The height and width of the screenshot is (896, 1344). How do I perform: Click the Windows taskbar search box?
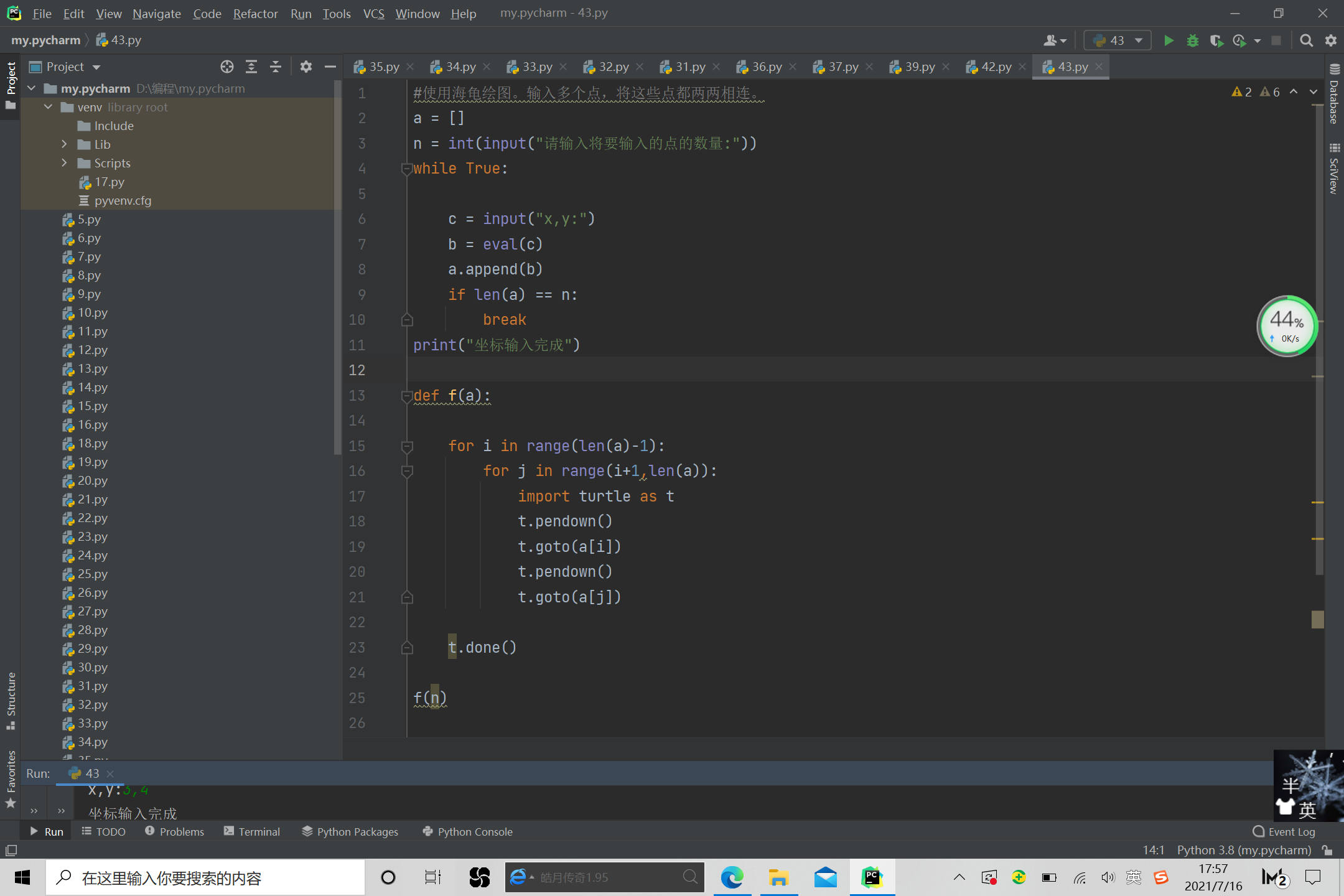(205, 878)
